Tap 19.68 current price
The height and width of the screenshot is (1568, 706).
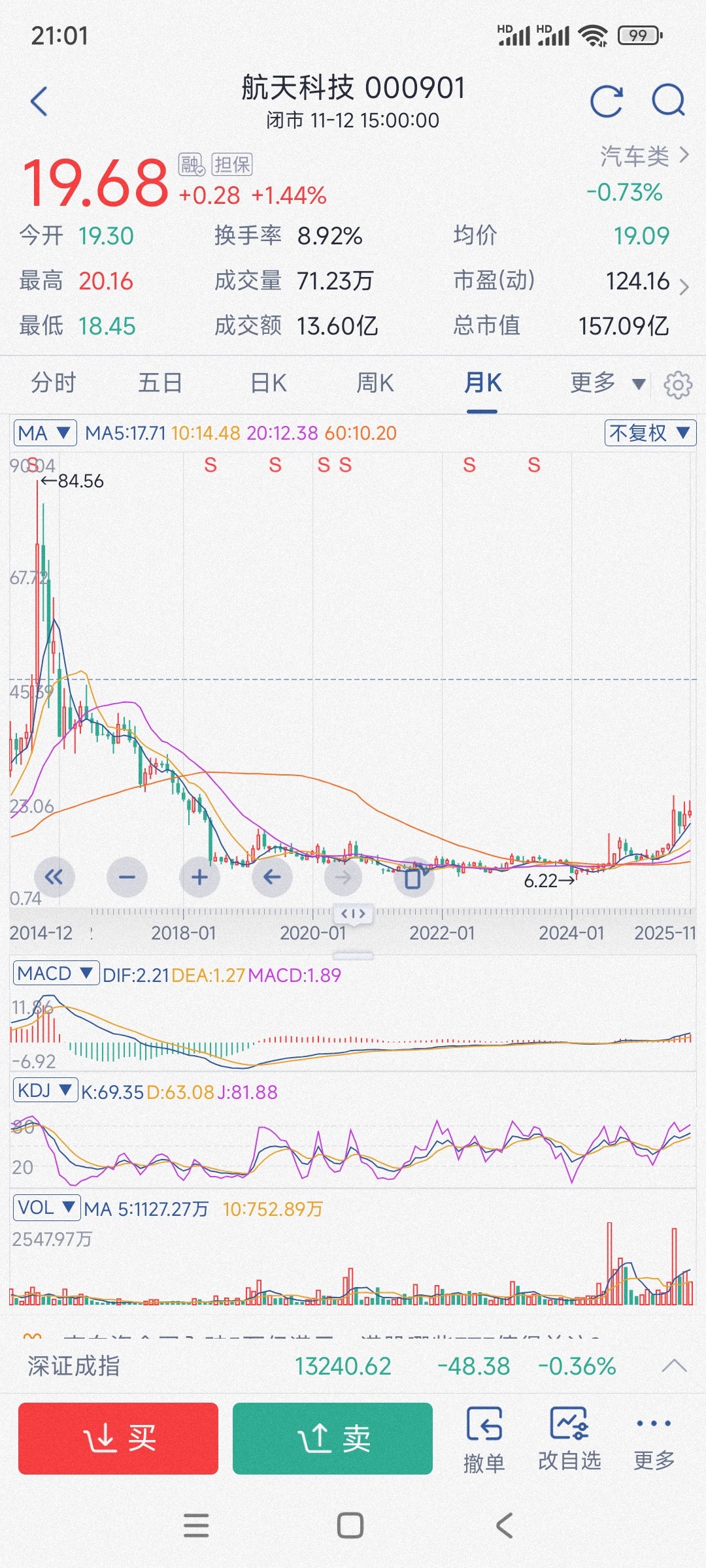click(96, 183)
